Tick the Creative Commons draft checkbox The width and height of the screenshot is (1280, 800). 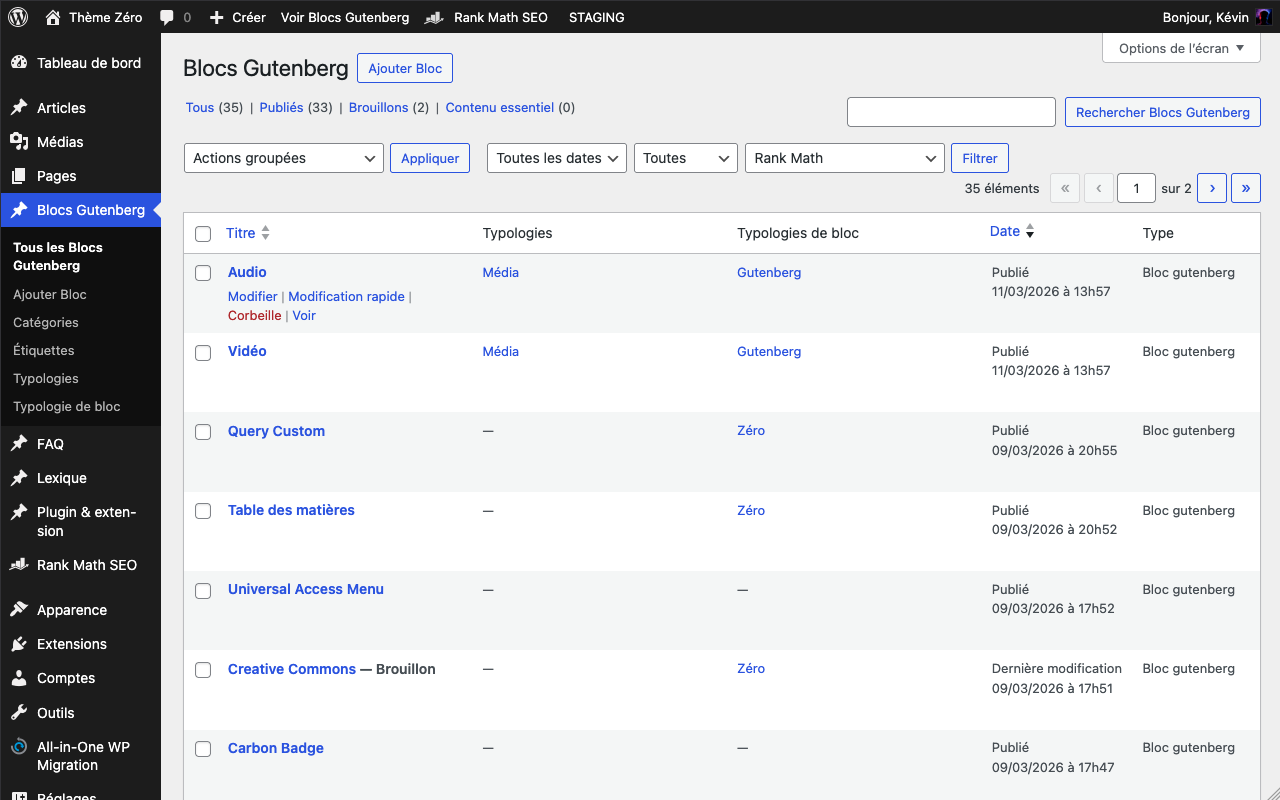point(203,670)
